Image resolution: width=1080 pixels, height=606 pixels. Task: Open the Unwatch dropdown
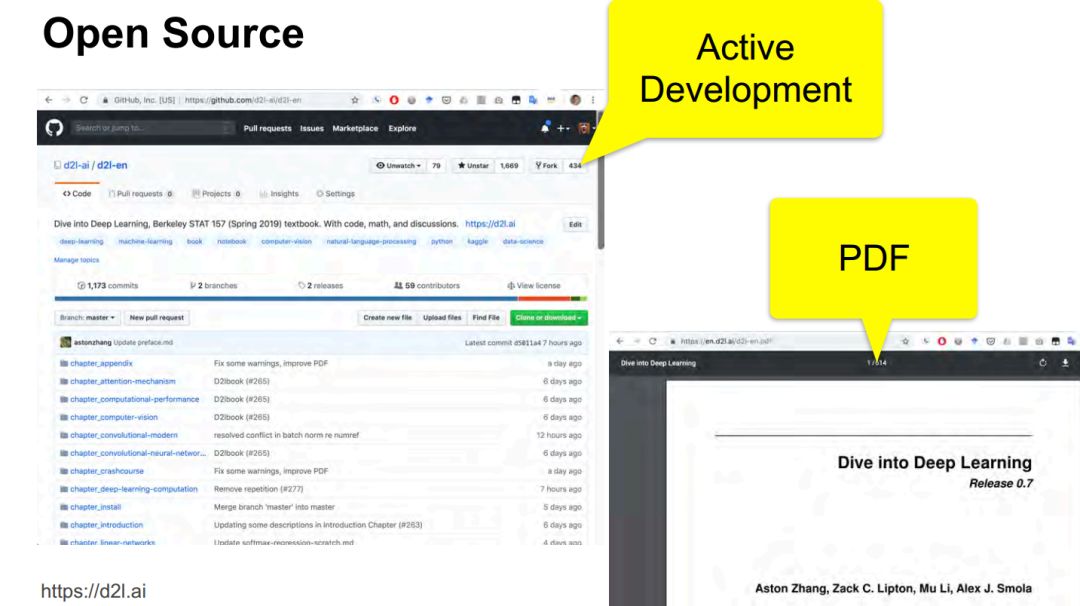(398, 165)
